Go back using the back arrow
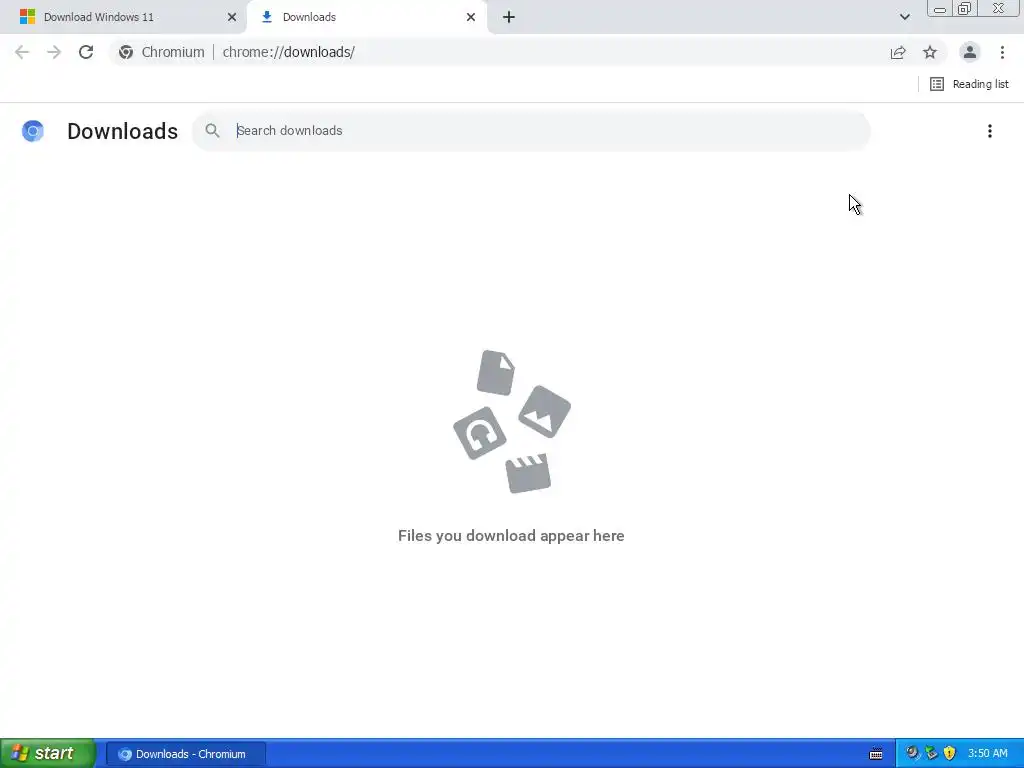This screenshot has height=768, width=1024. point(22,52)
